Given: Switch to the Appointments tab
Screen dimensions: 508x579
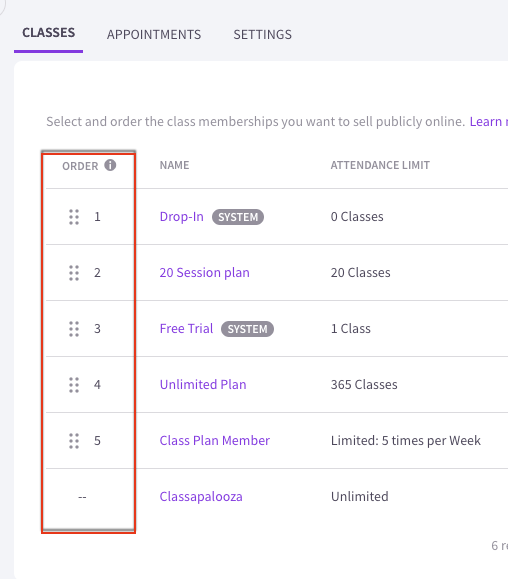Looking at the screenshot, I should (154, 35).
